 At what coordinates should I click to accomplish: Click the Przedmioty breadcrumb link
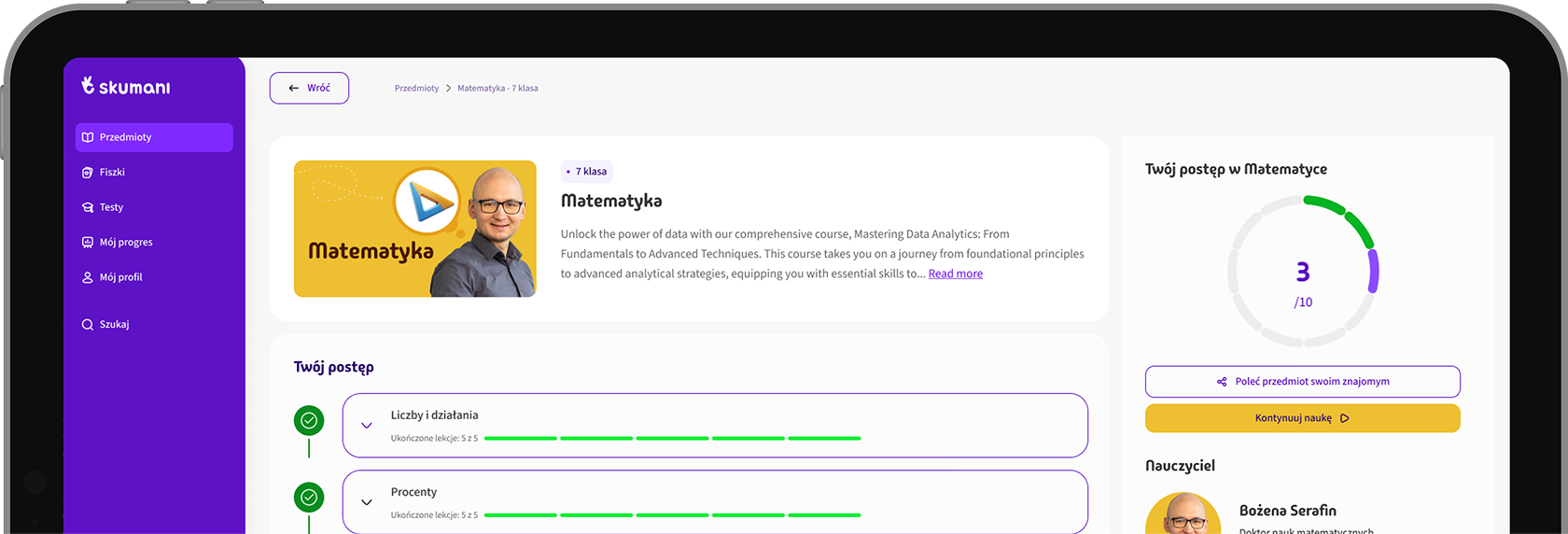416,89
